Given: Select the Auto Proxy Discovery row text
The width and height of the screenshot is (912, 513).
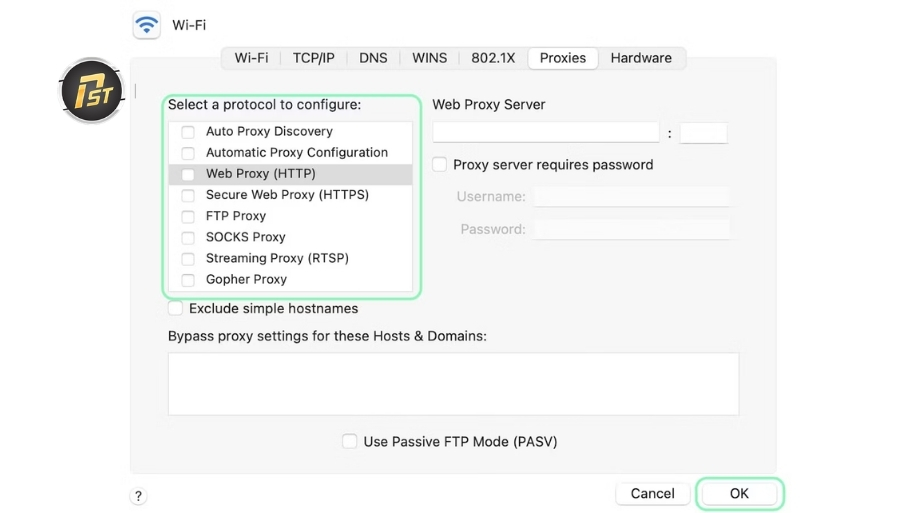Looking at the screenshot, I should tap(269, 131).
